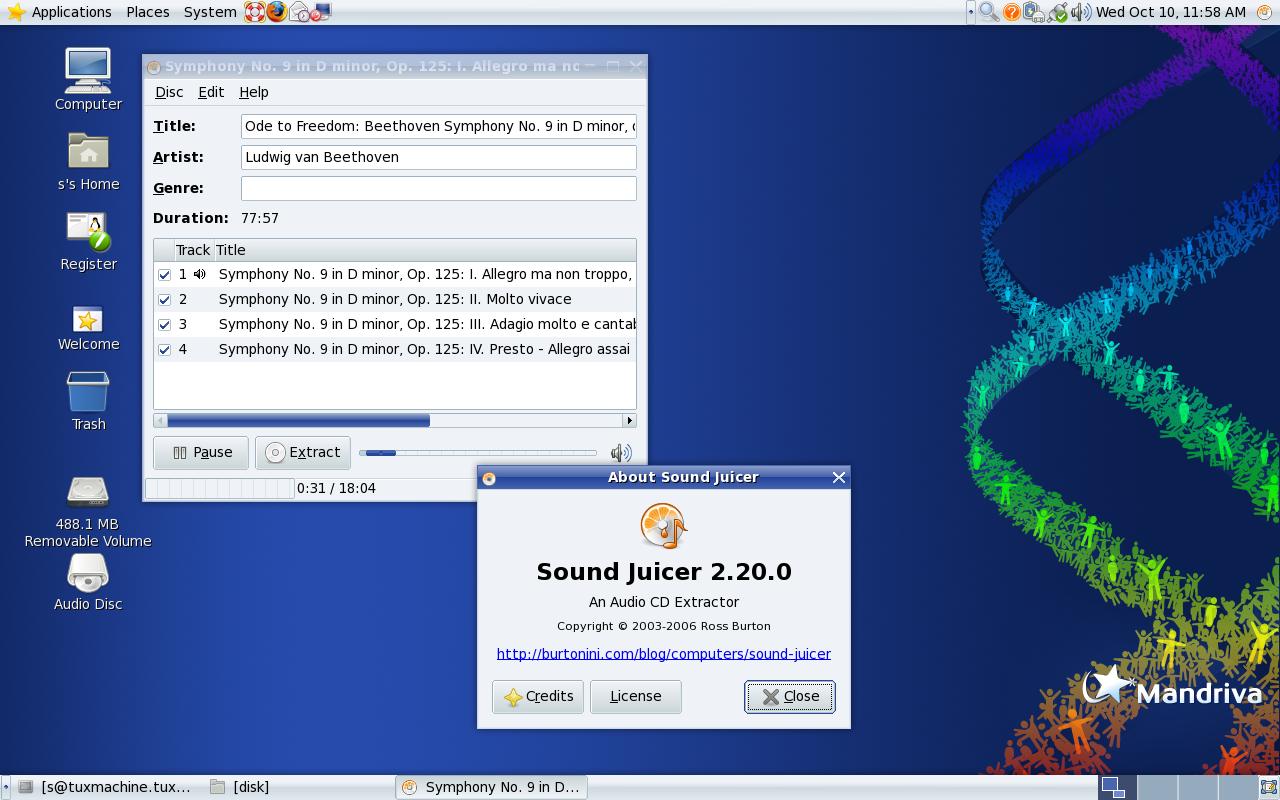Image resolution: width=1280 pixels, height=800 pixels.
Task: Click the Credits button
Action: [x=538, y=696]
